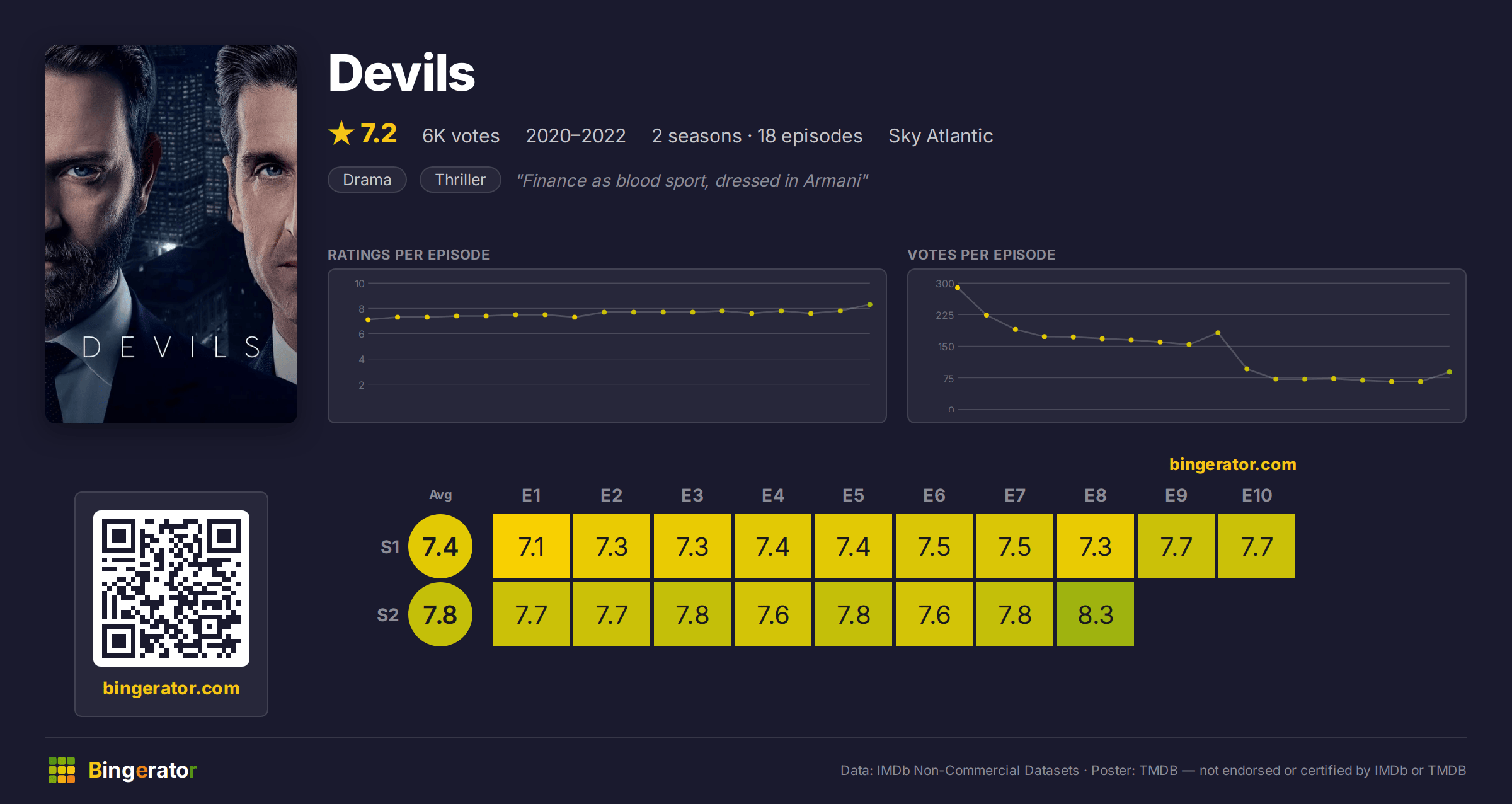The image size is (1512, 804).
Task: Click the Bingerator grid logo icon
Action: pos(62,770)
